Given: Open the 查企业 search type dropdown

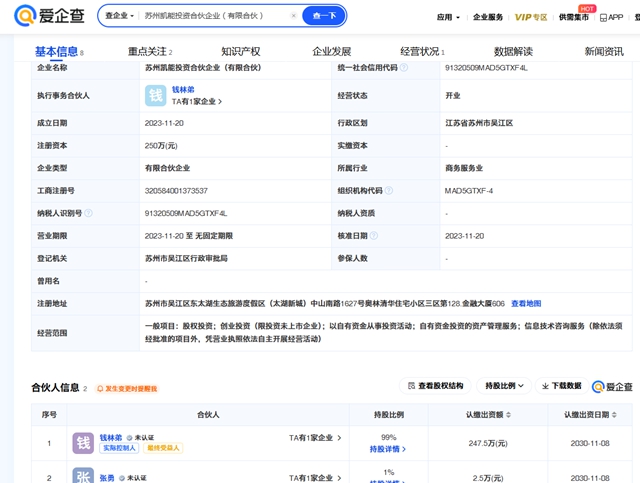Looking at the screenshot, I should pyautogui.click(x=119, y=16).
